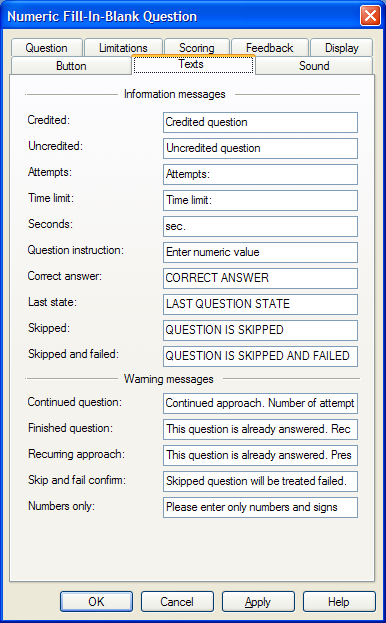The height and width of the screenshot is (623, 386).
Task: Click the CORRECT ANSWER text field
Action: click(x=260, y=278)
